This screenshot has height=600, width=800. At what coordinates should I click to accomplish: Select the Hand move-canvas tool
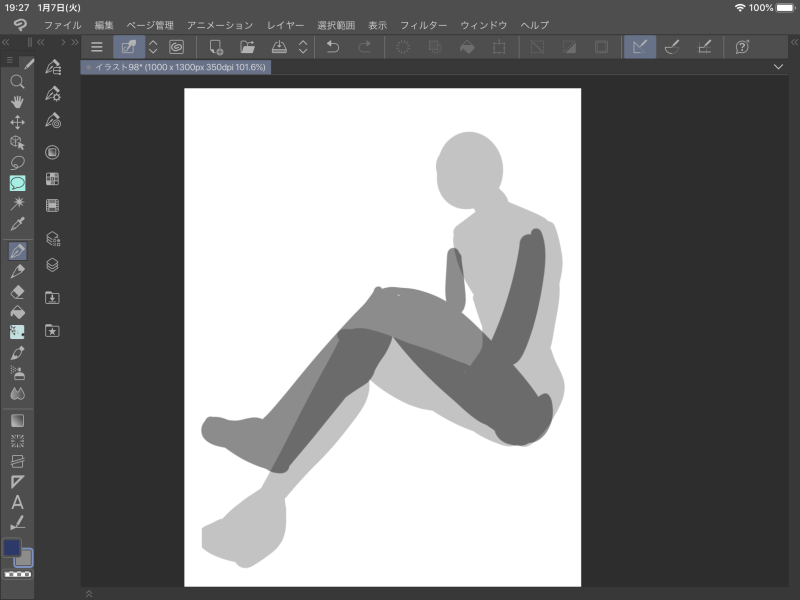(17, 102)
